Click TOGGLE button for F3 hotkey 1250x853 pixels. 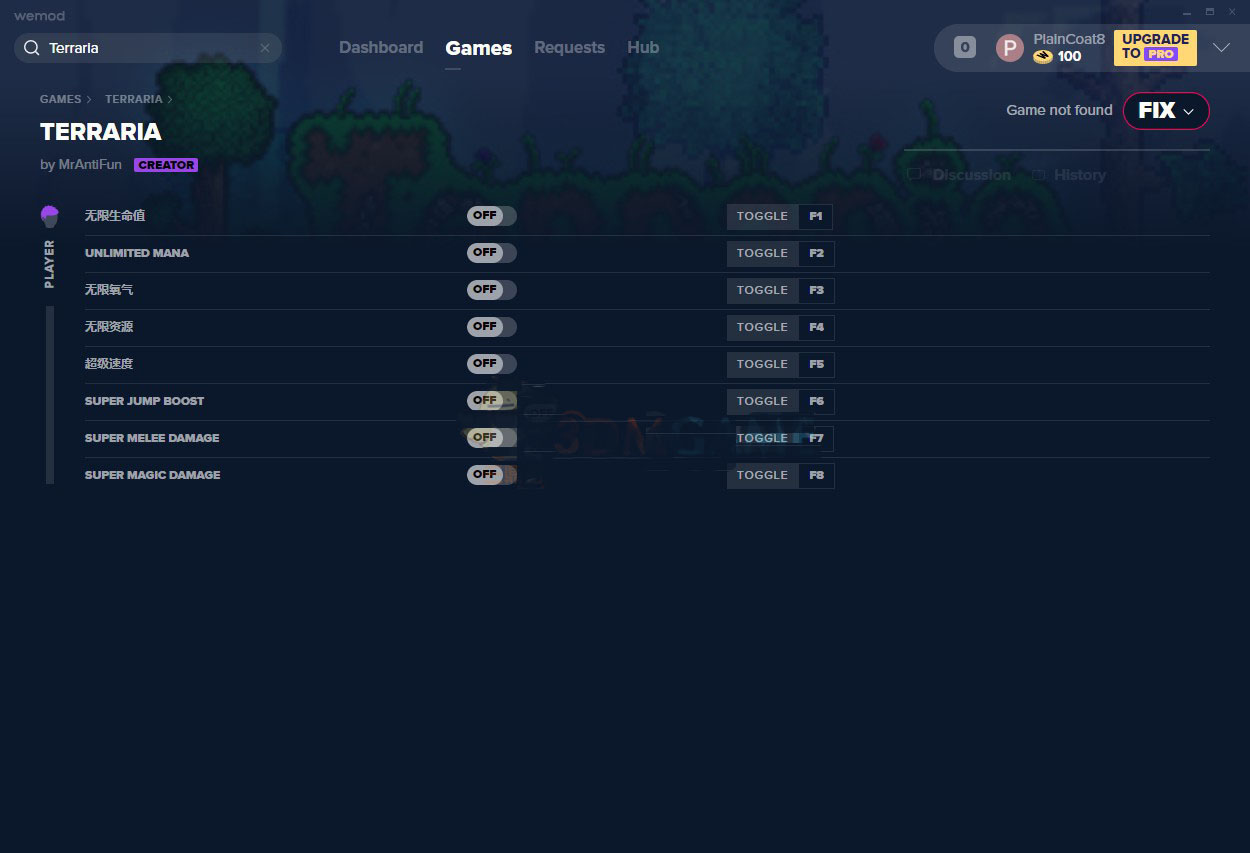[x=762, y=290]
